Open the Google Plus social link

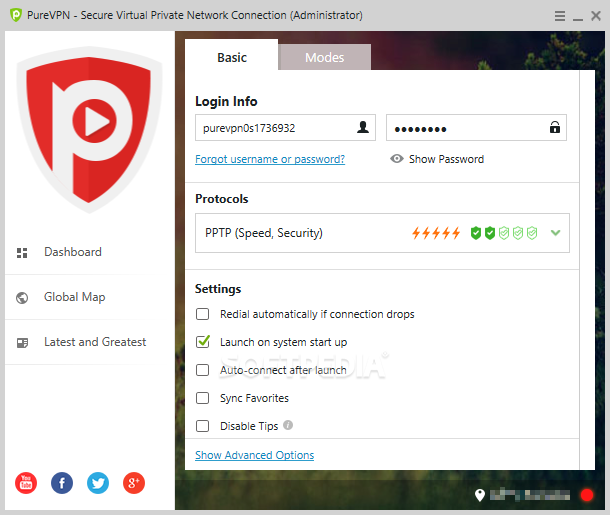click(x=134, y=483)
